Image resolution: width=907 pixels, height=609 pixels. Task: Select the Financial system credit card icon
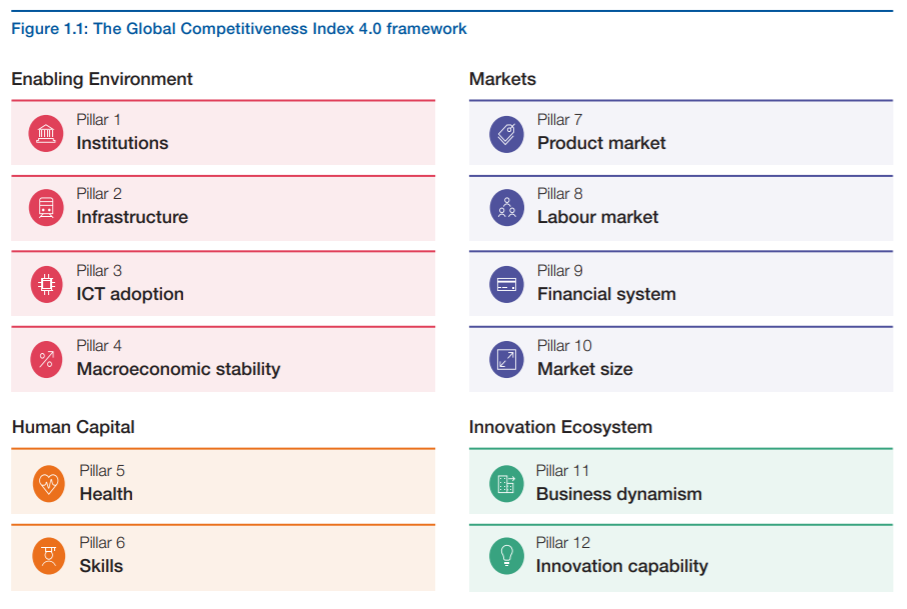(x=507, y=284)
